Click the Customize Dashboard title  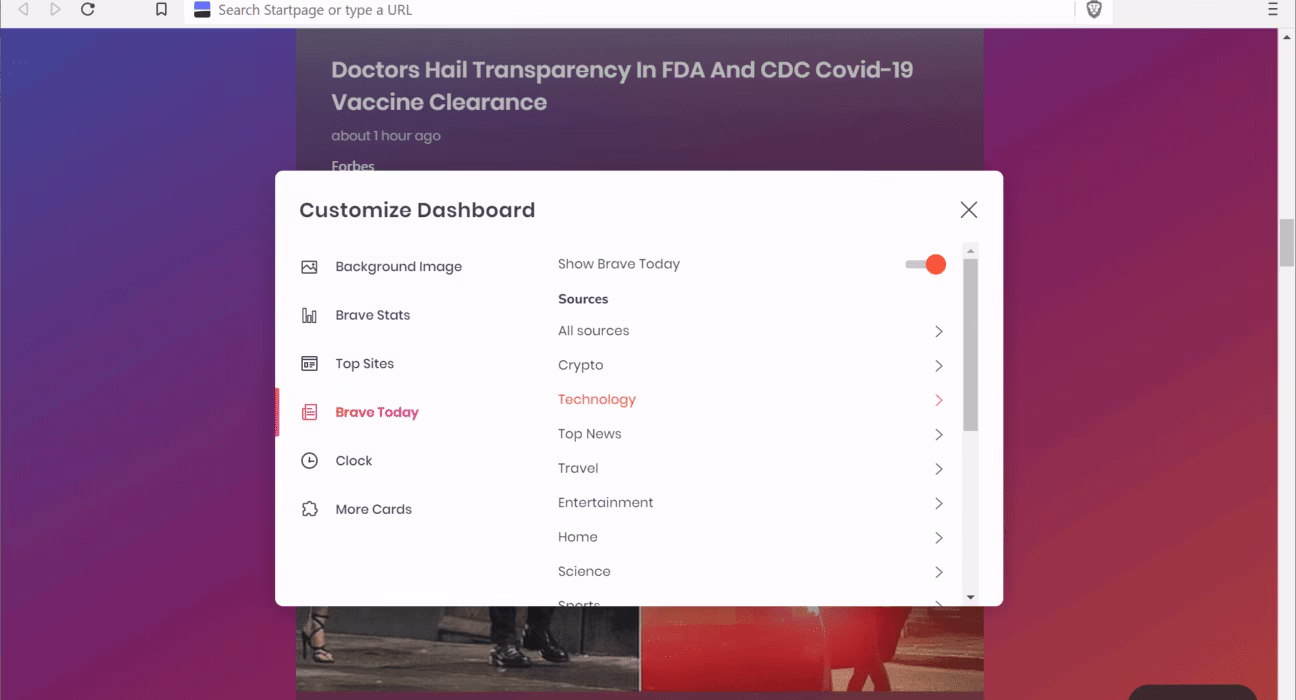(417, 210)
